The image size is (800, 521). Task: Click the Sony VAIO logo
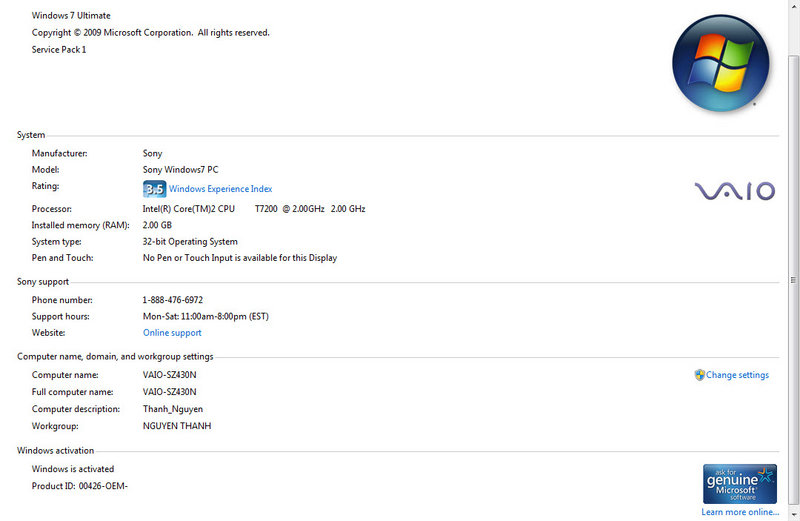point(735,190)
